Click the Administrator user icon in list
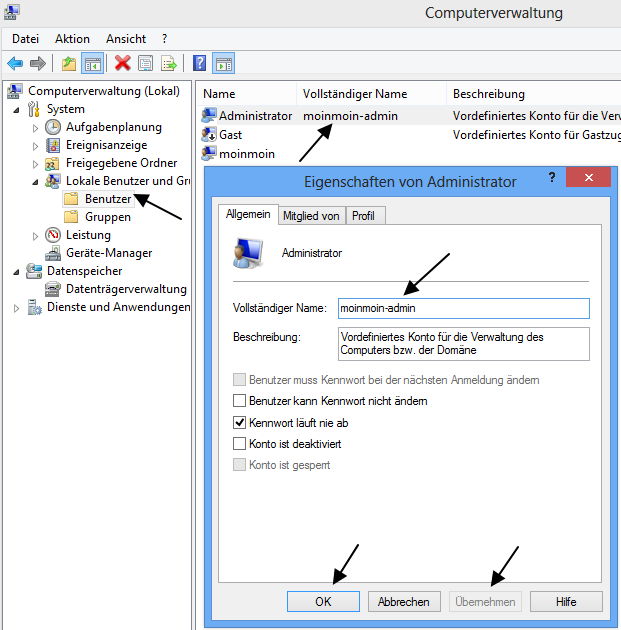 (209, 116)
